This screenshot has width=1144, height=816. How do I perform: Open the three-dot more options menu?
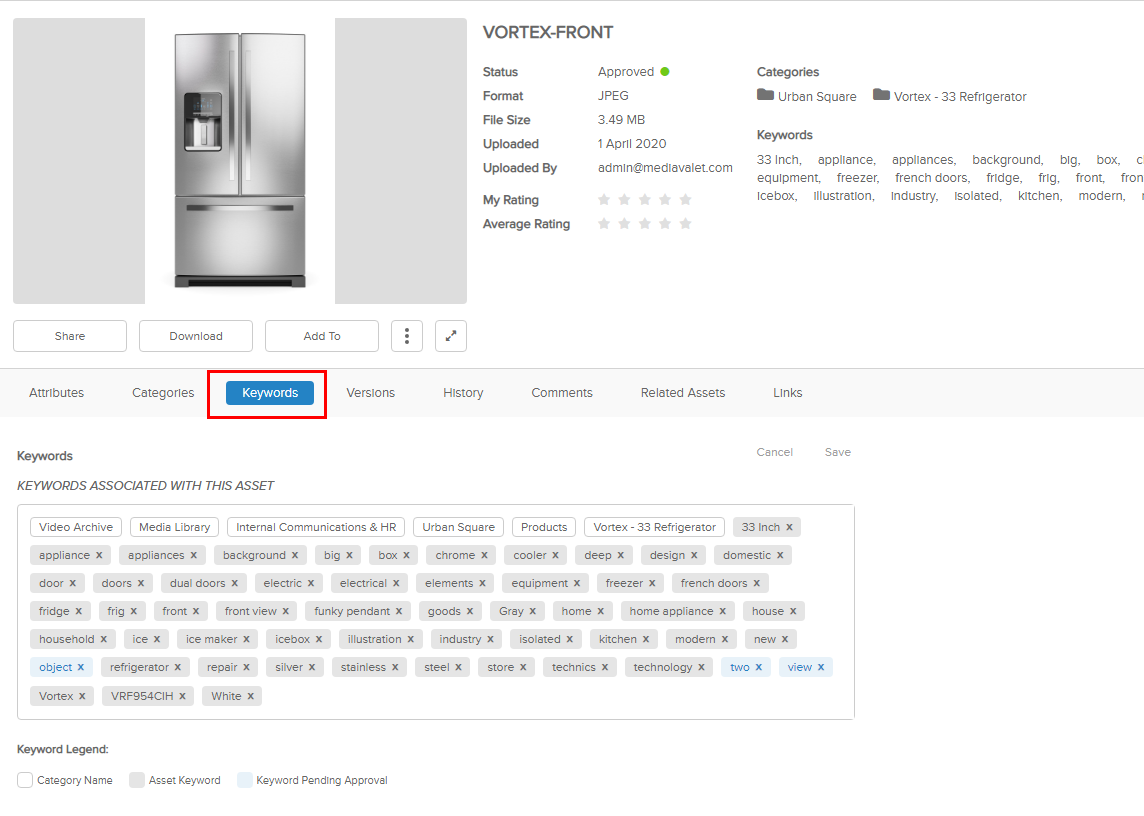pos(407,336)
